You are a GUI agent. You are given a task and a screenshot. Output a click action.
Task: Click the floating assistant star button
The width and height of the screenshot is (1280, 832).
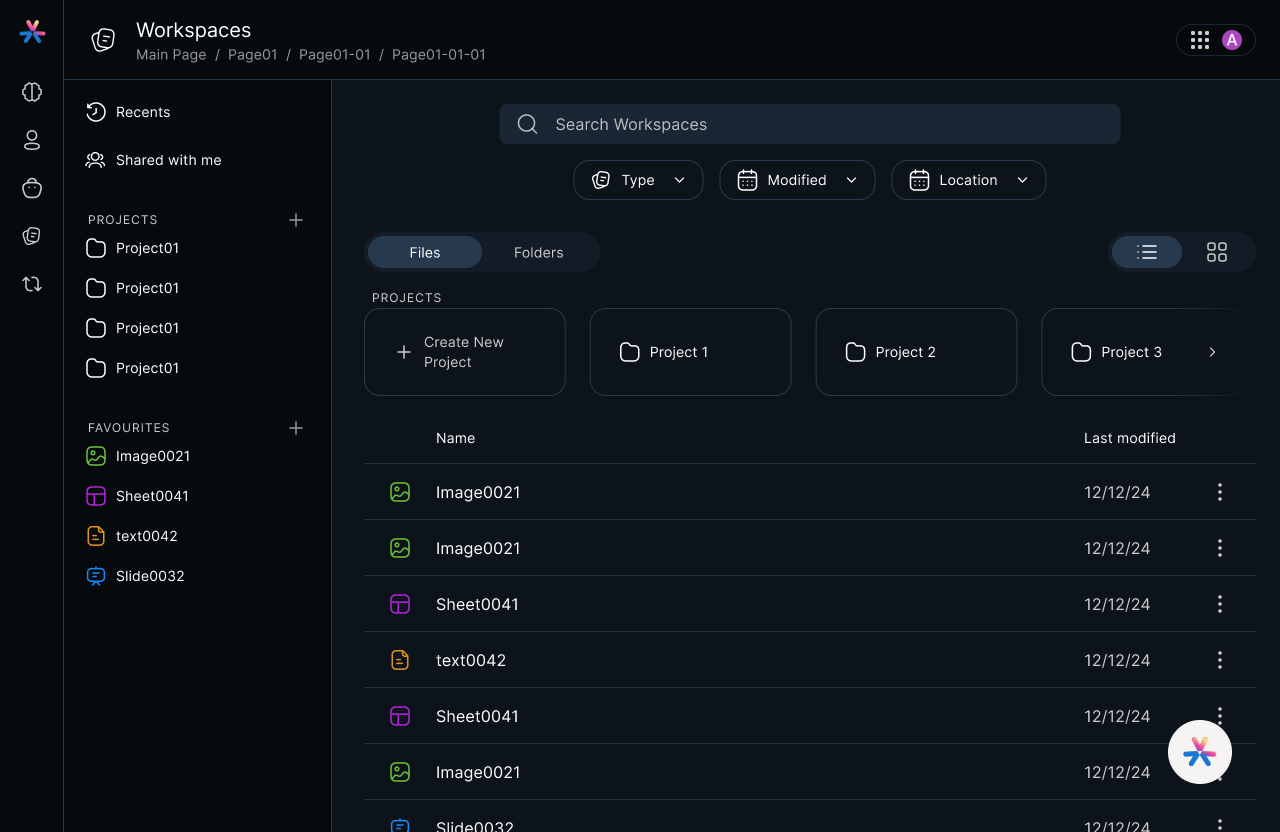[1199, 752]
